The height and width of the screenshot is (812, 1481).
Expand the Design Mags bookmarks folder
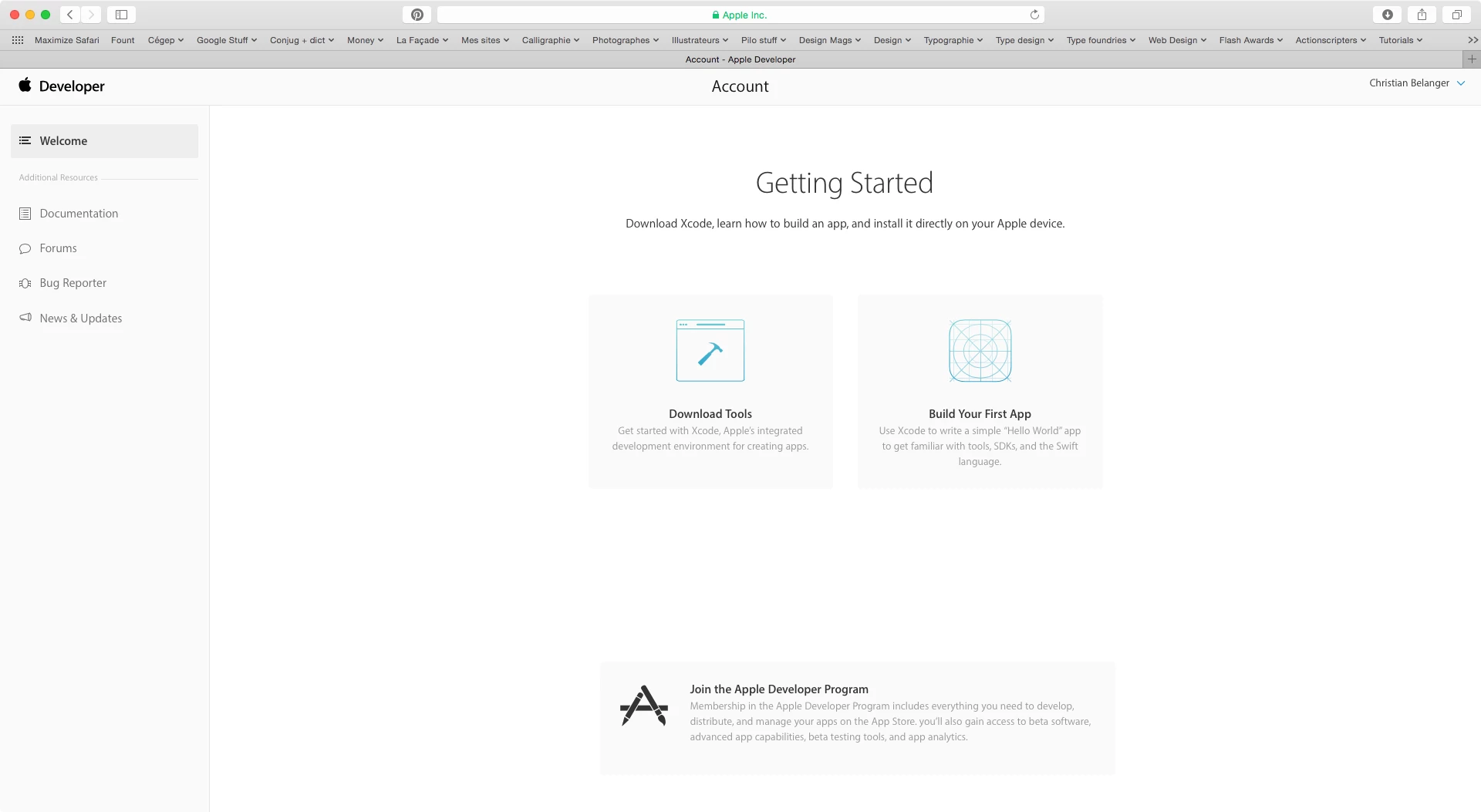tap(829, 40)
